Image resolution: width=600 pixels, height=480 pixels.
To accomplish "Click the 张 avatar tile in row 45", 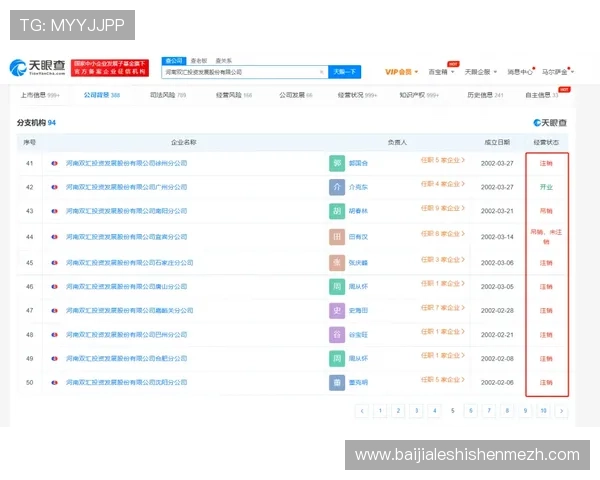I will [x=337, y=263].
